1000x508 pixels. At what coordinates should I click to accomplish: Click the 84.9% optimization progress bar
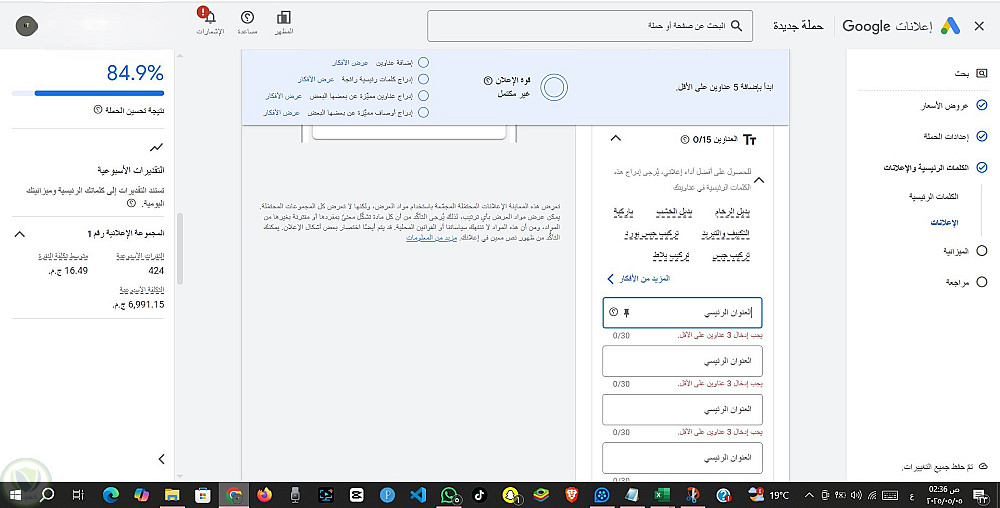88,93
